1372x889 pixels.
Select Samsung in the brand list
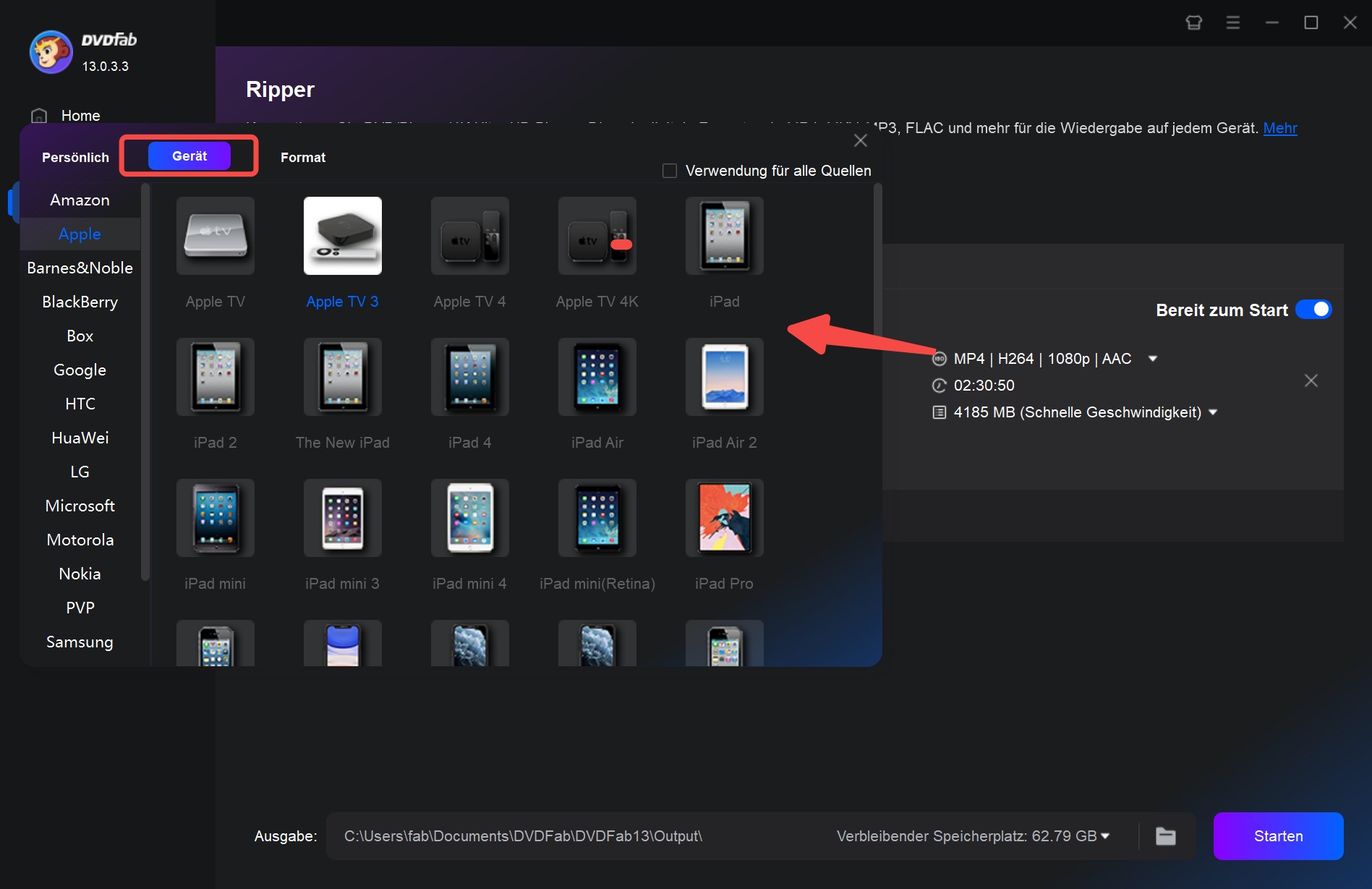(x=80, y=642)
